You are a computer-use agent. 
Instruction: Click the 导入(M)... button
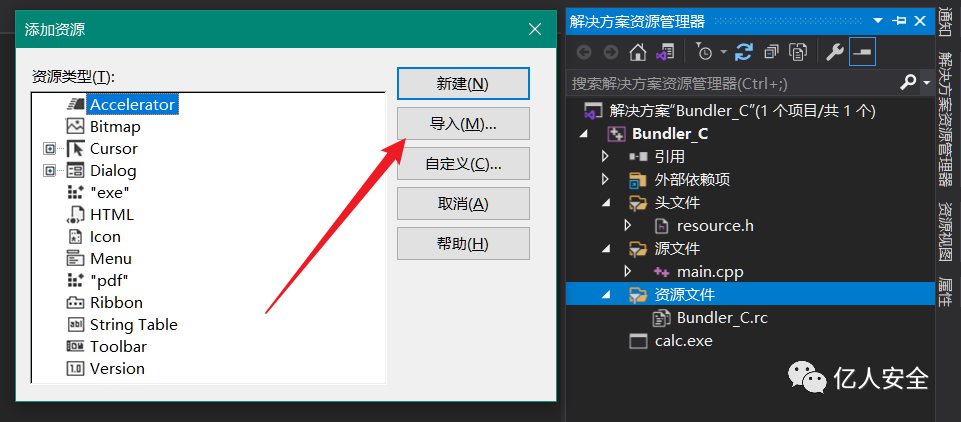[462, 123]
